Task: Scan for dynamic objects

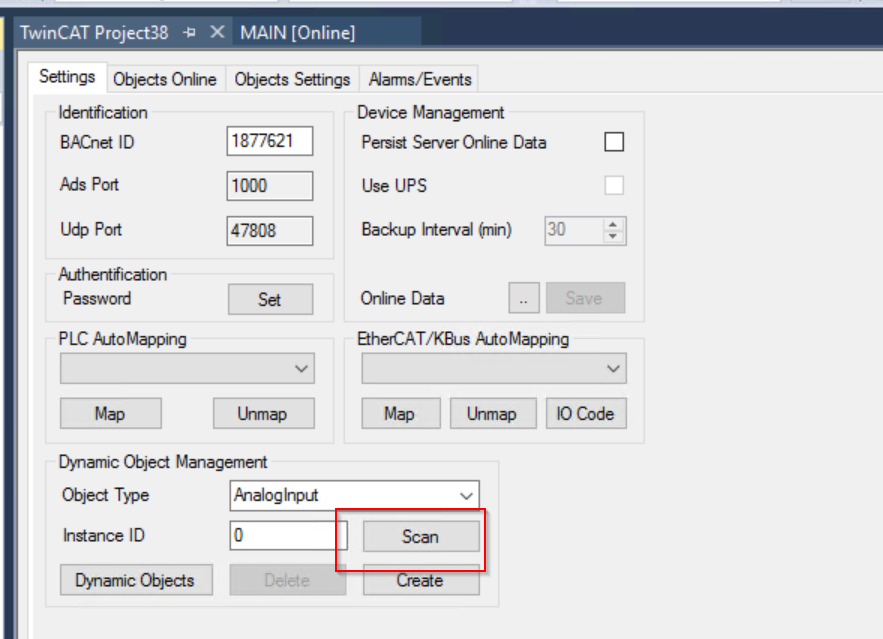Action: click(421, 537)
